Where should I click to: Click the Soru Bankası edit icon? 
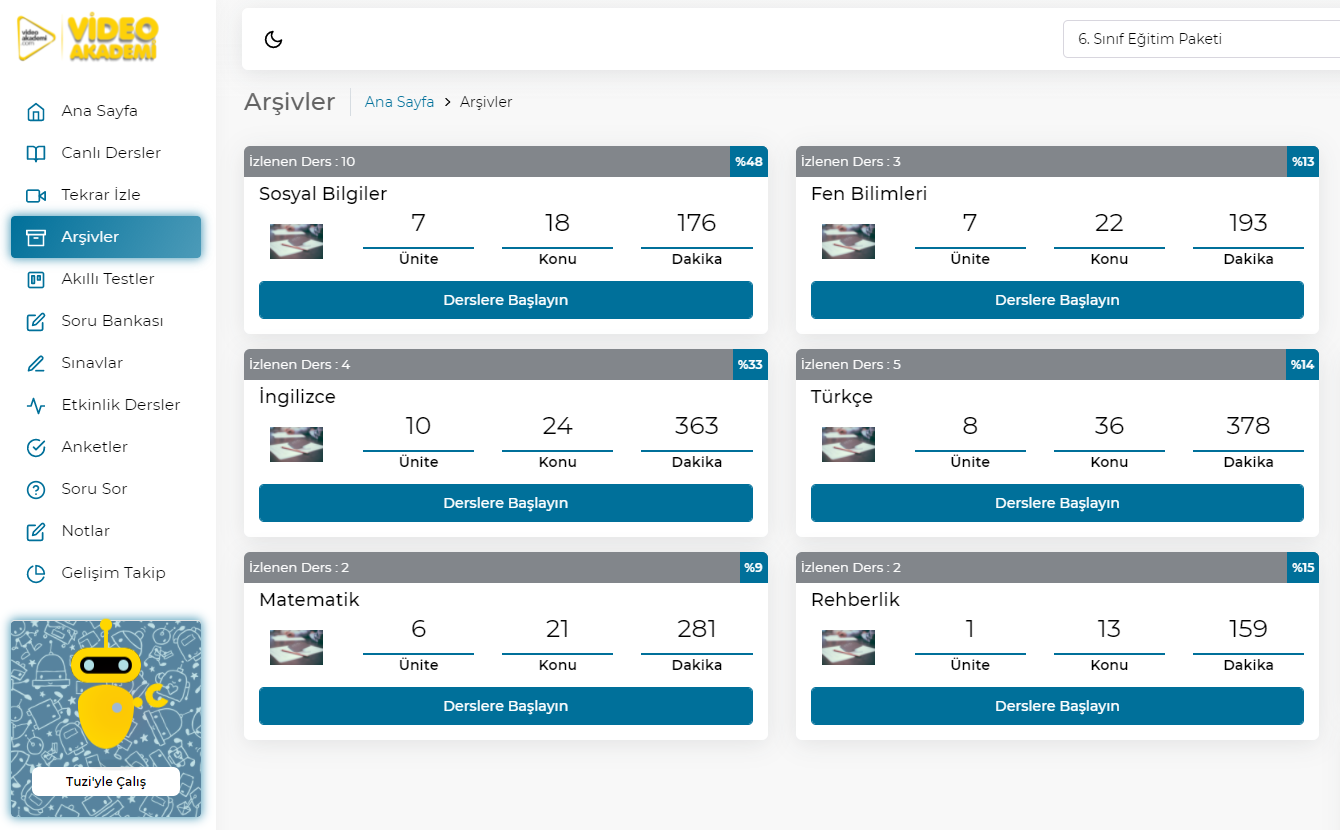coord(36,321)
